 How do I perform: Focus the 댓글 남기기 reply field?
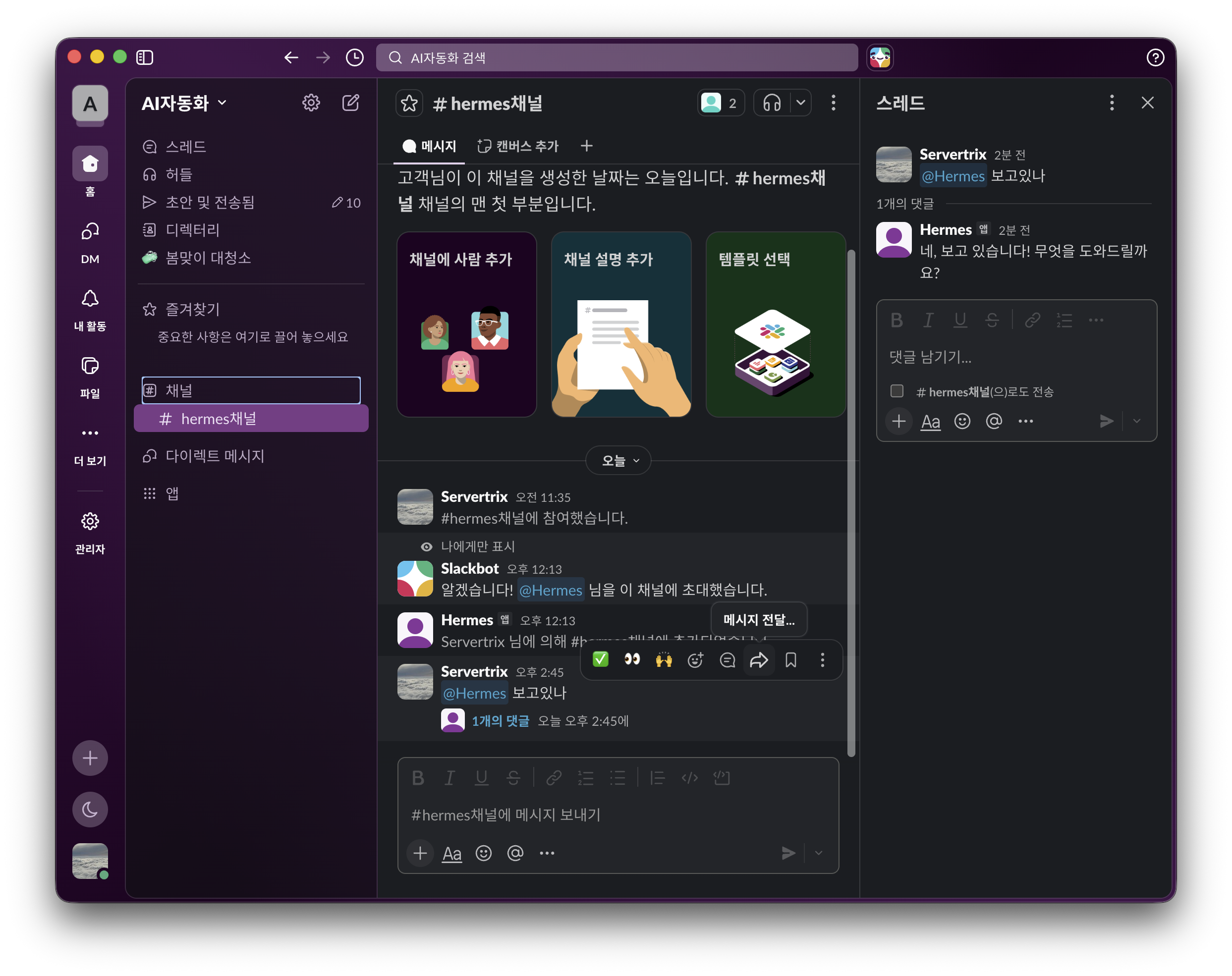(x=1016, y=357)
